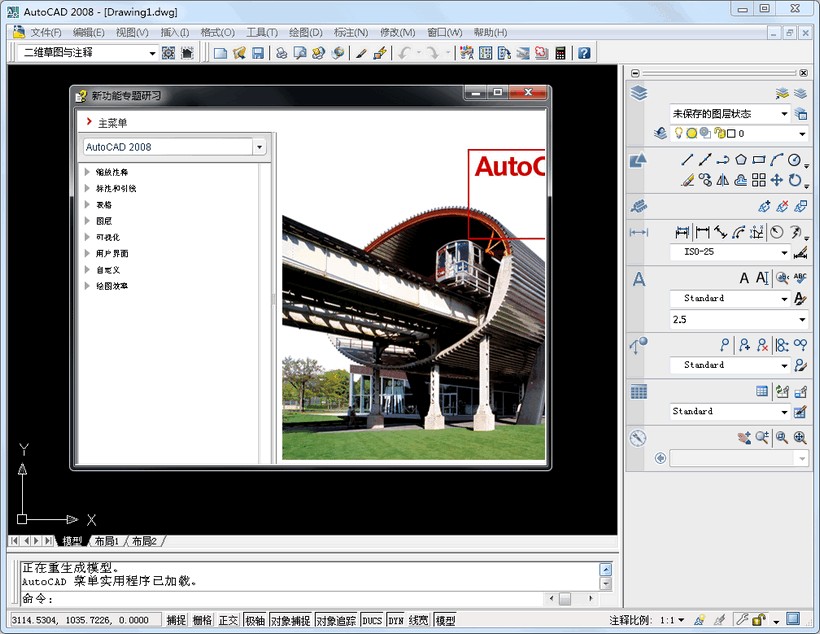Open the calculator icon in toolbar

(561, 53)
